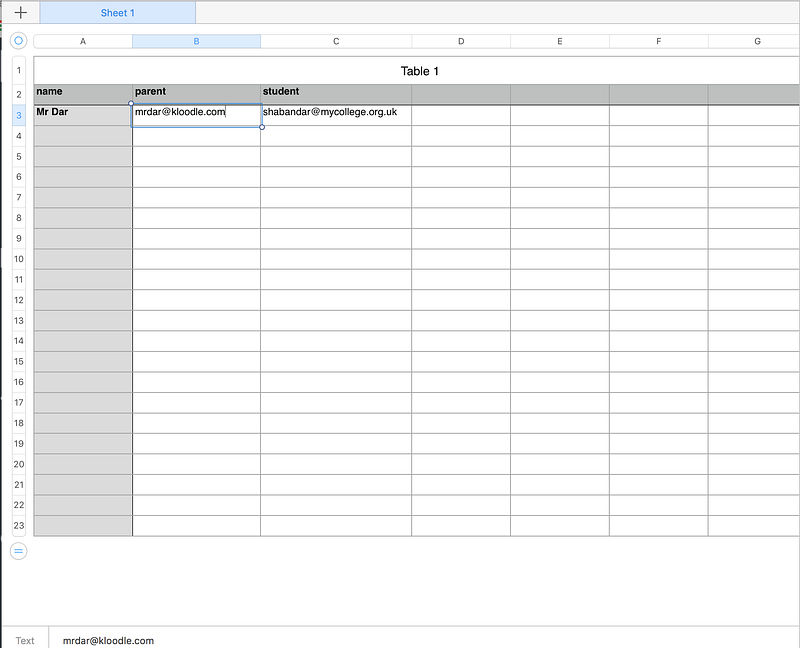Select row 6 header
The image size is (800, 648).
(19, 177)
